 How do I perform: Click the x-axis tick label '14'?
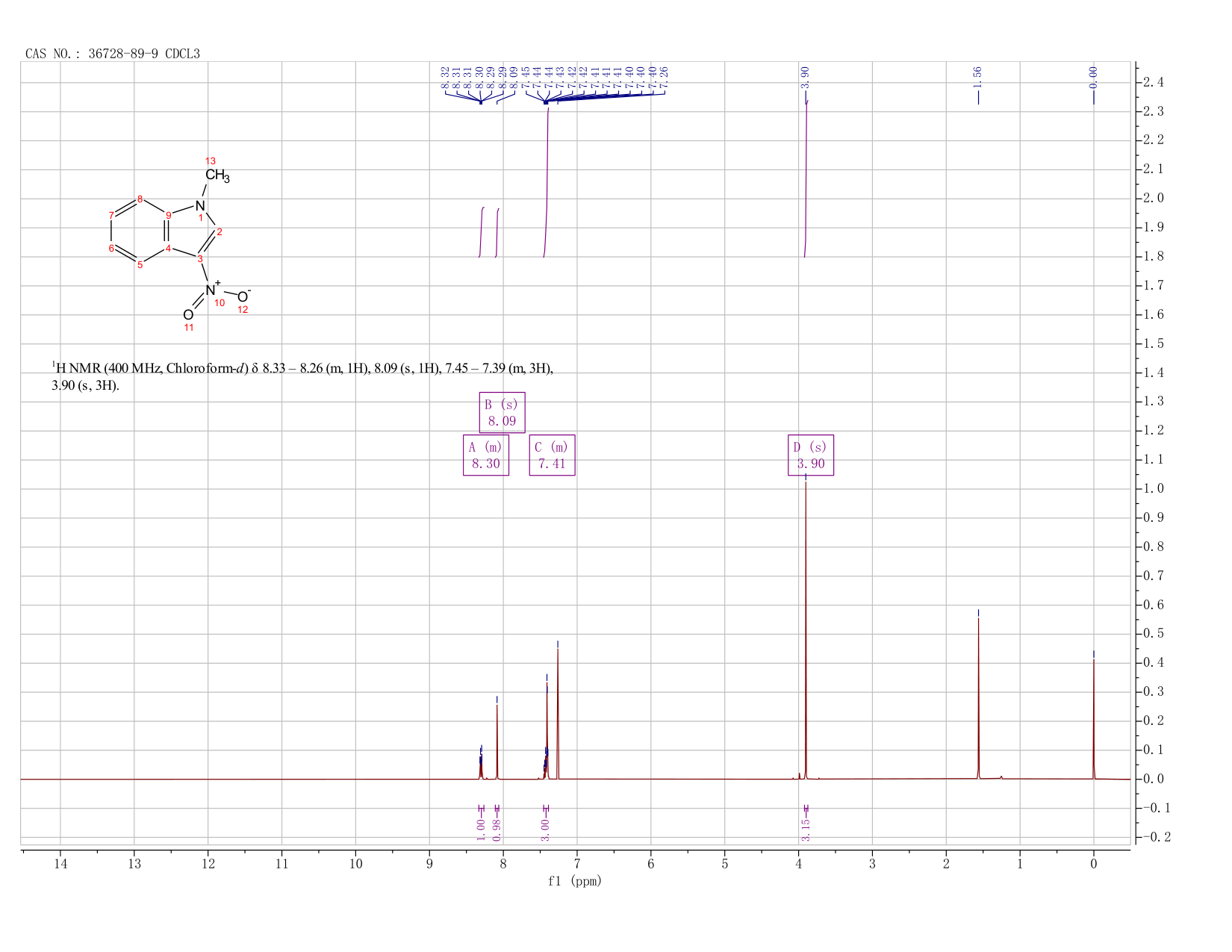click(60, 864)
